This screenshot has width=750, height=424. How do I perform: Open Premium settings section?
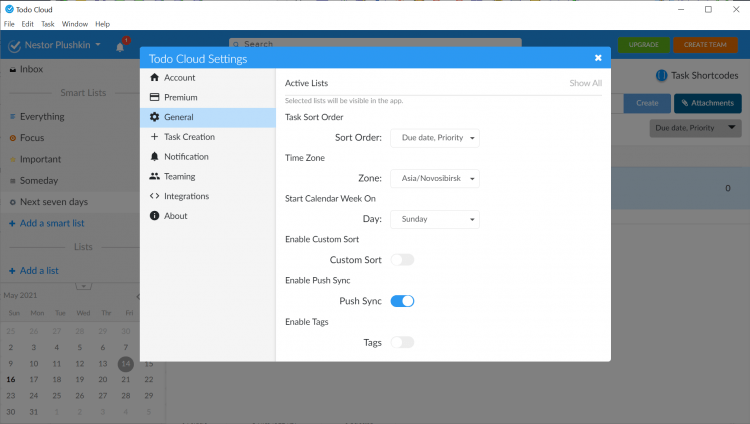pos(208,97)
